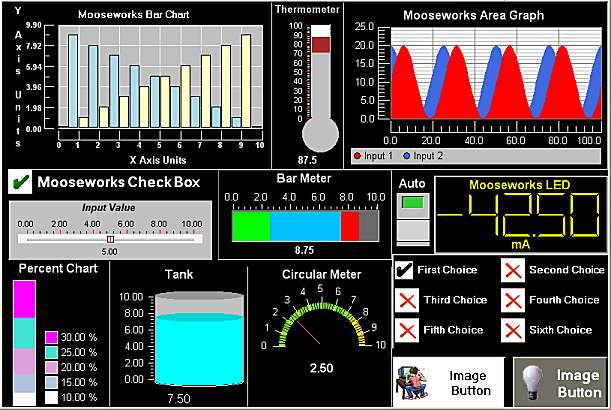Flip the Auto toggle switch
The height and width of the screenshot is (410, 611).
pyautogui.click(x=412, y=219)
